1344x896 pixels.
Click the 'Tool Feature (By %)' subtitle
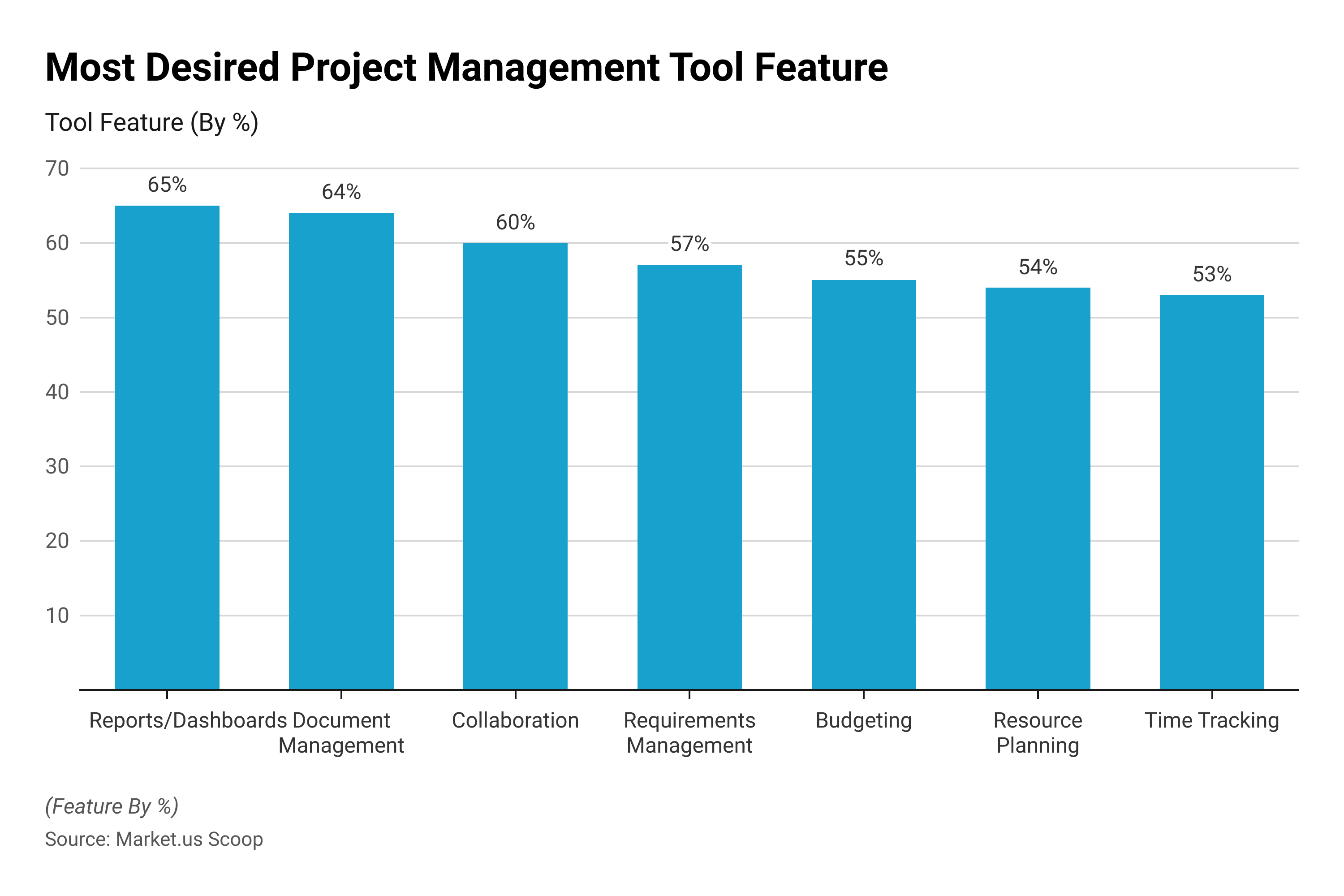tap(152, 122)
